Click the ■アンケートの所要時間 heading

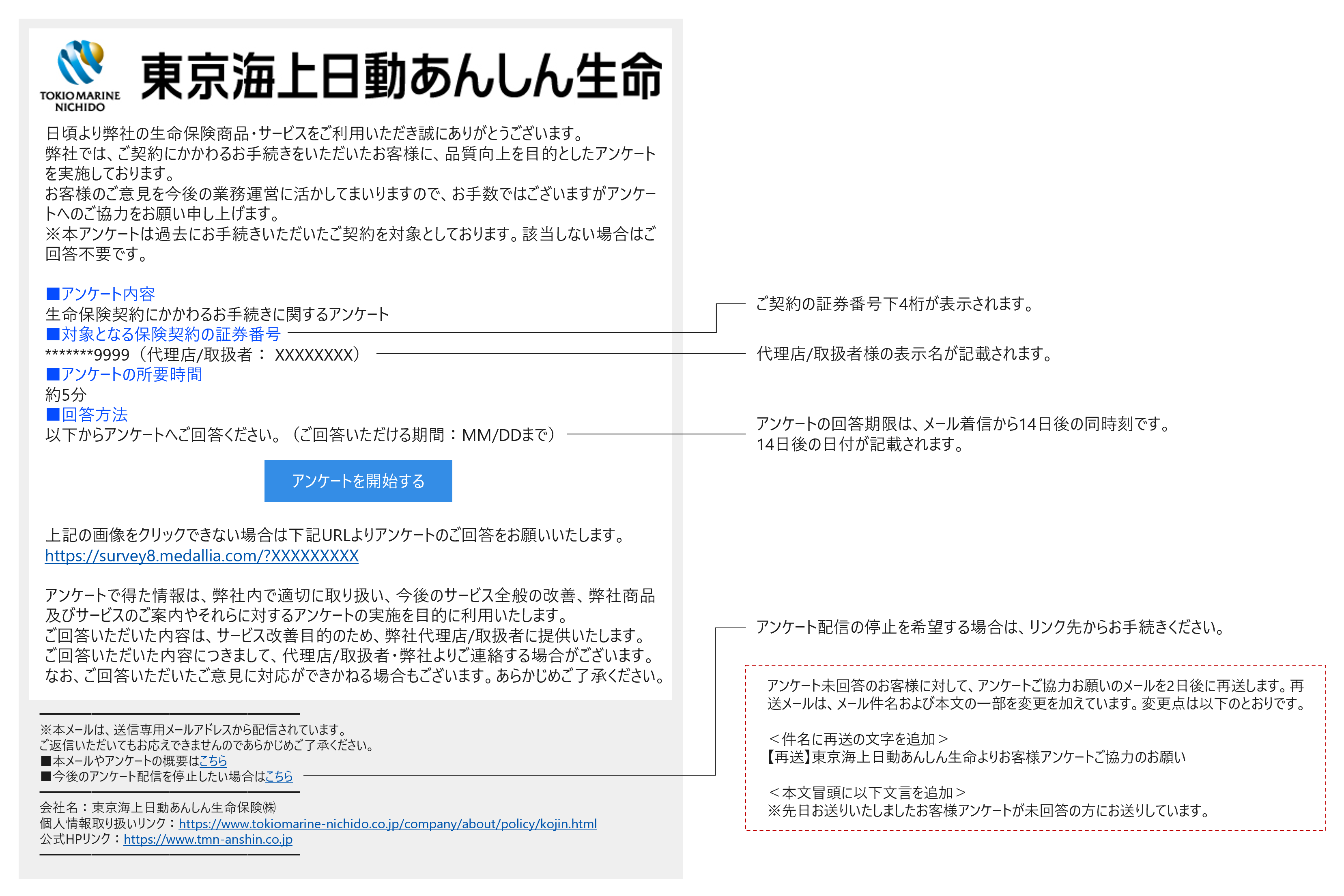pos(124,374)
